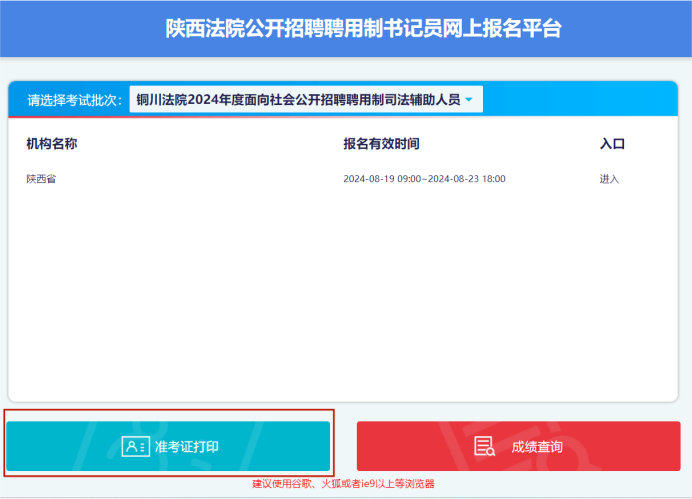The image size is (692, 499).
Task: Click the document search icon on 成绩查询
Action: pos(485,446)
